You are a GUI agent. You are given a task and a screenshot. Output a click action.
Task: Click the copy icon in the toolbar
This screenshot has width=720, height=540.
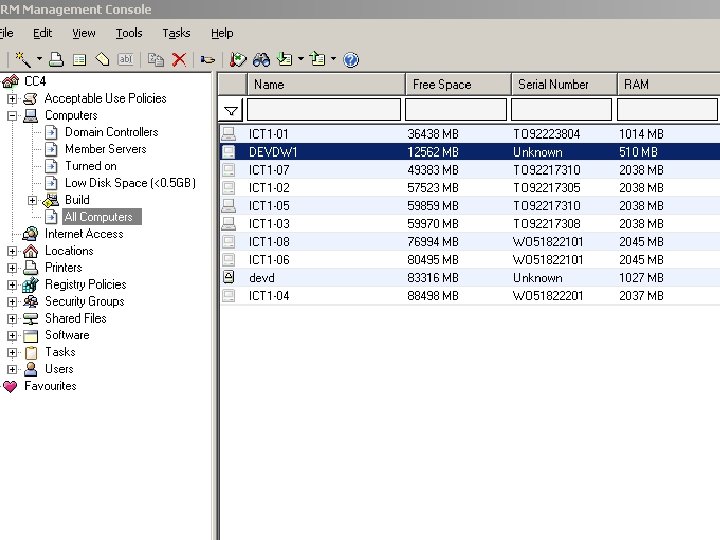click(156, 60)
